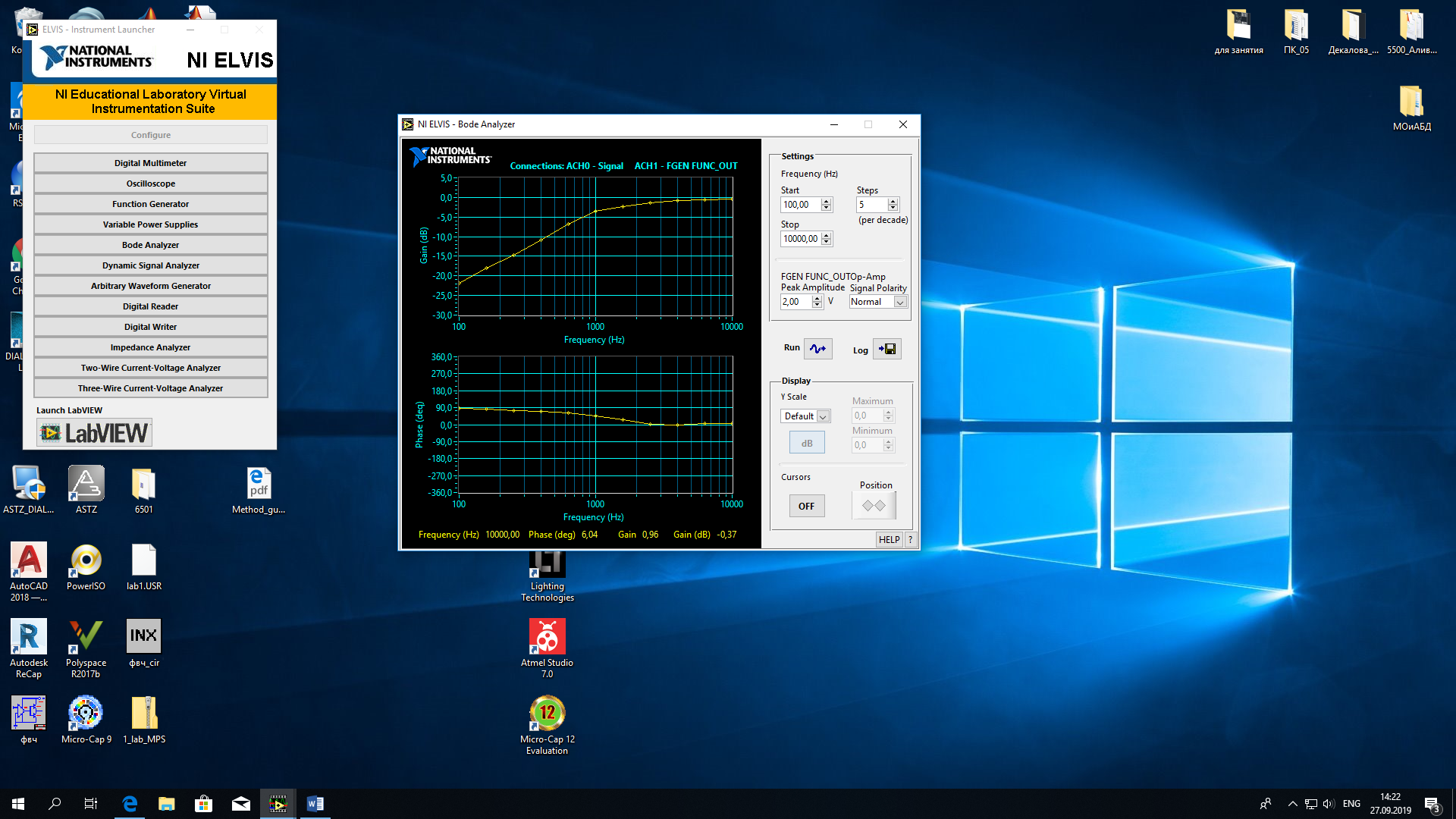
Task: Click the question mark context help button
Action: (911, 540)
